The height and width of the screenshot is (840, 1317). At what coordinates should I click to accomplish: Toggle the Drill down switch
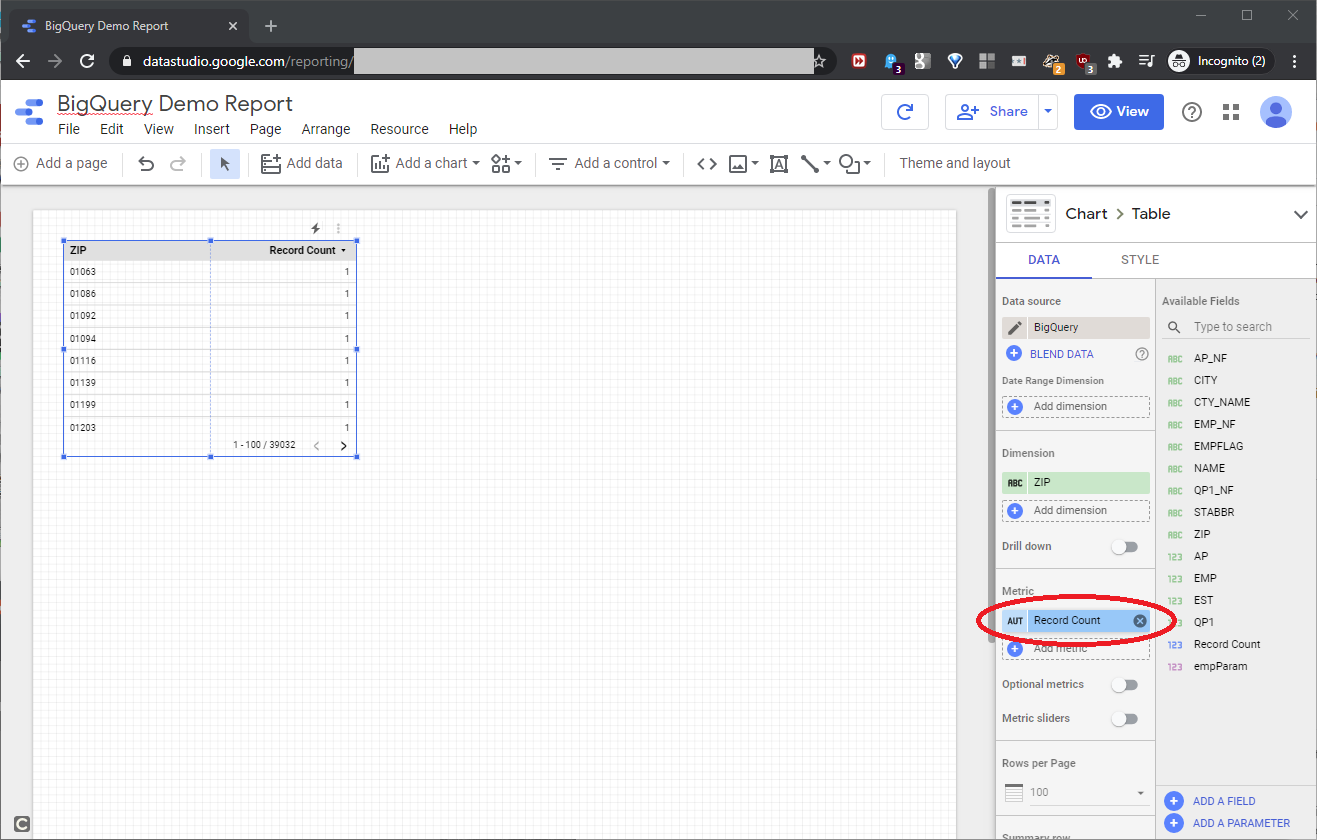coord(1125,547)
